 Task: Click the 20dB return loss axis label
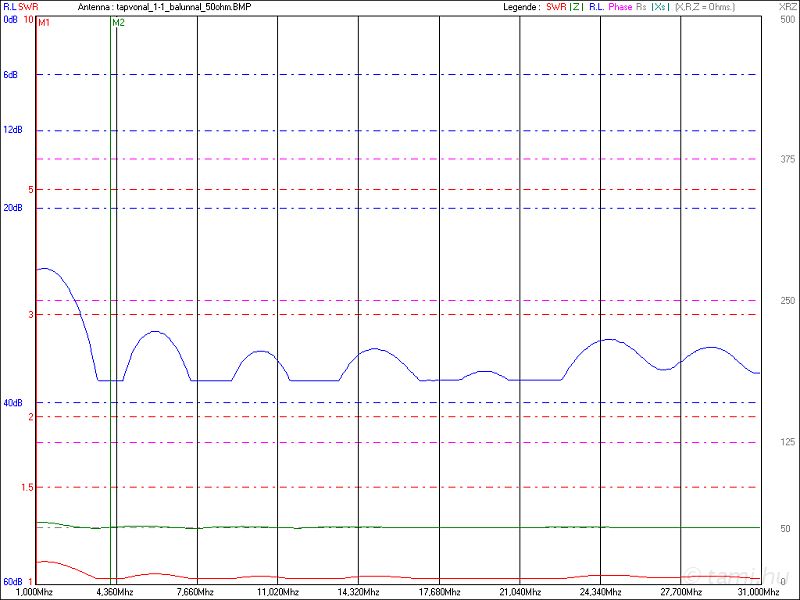point(12,208)
